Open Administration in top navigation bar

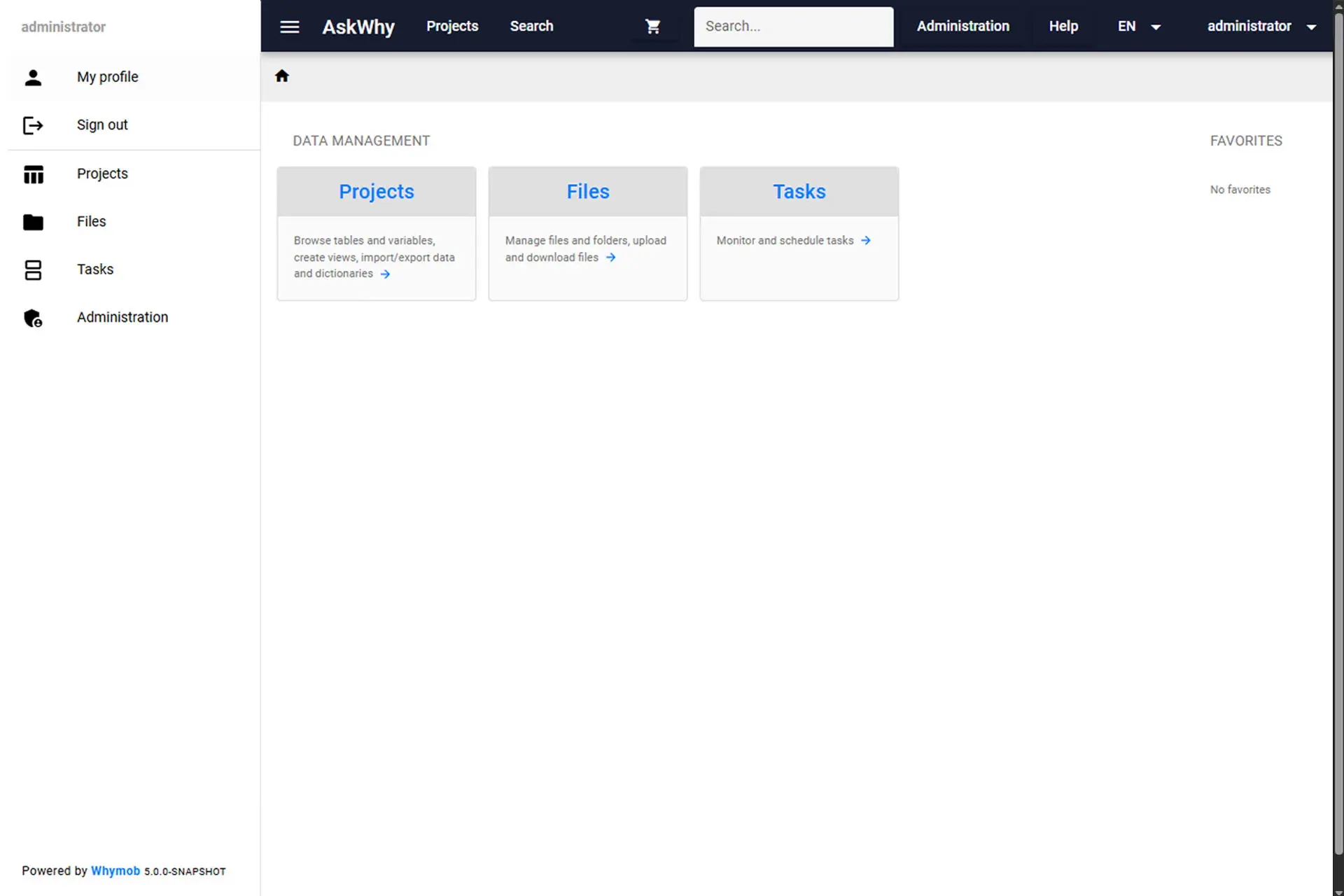point(963,27)
